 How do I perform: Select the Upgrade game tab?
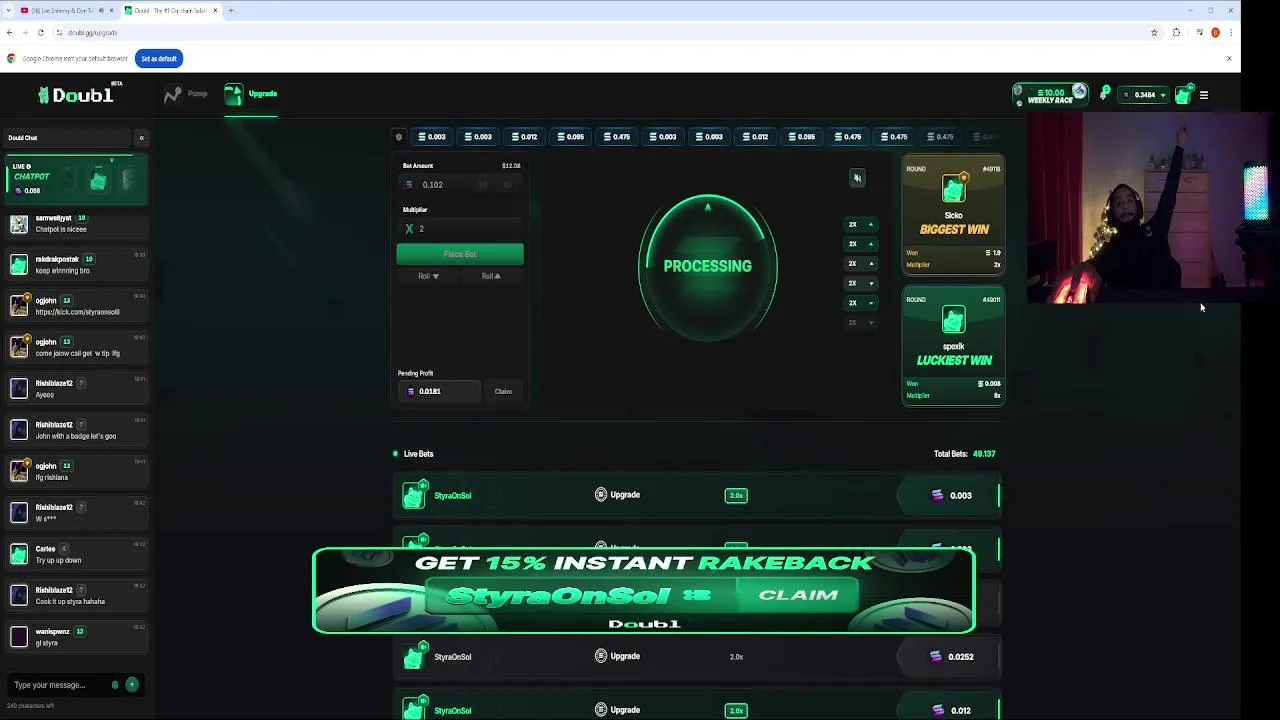251,94
